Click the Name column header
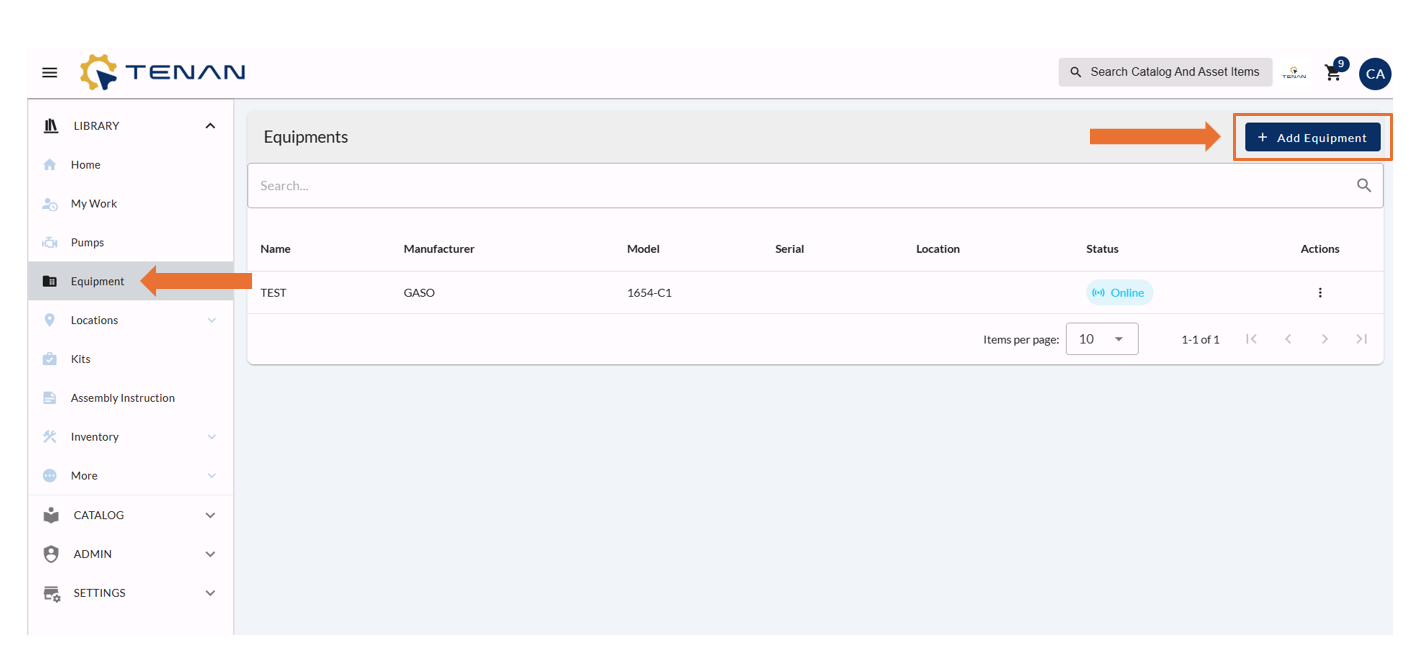1421x671 pixels. tap(275, 249)
